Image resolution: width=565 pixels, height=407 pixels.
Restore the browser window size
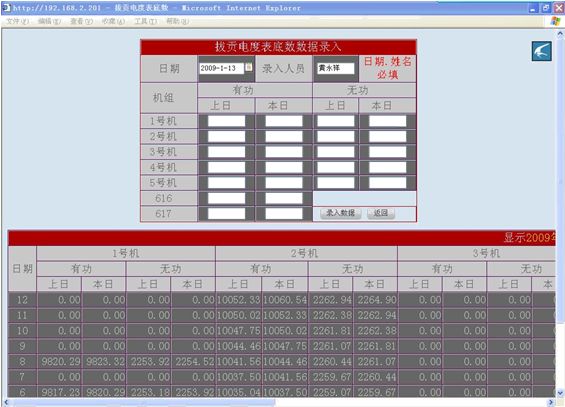pos(546,8)
